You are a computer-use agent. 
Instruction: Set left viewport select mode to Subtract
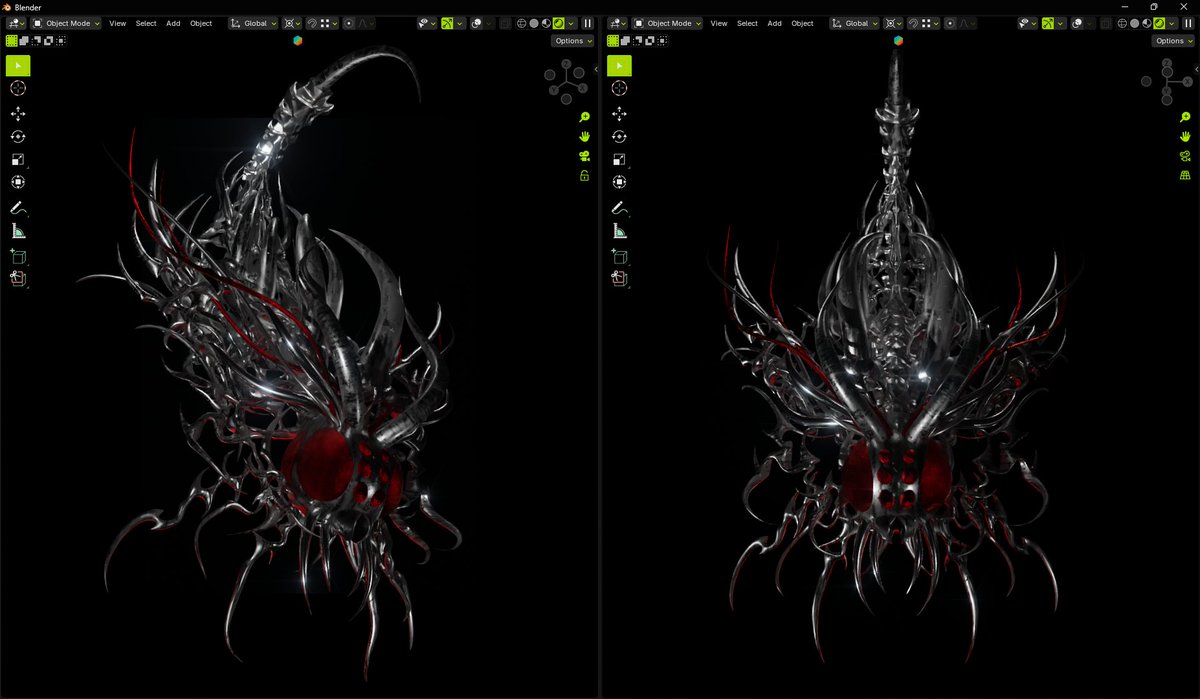click(x=36, y=41)
